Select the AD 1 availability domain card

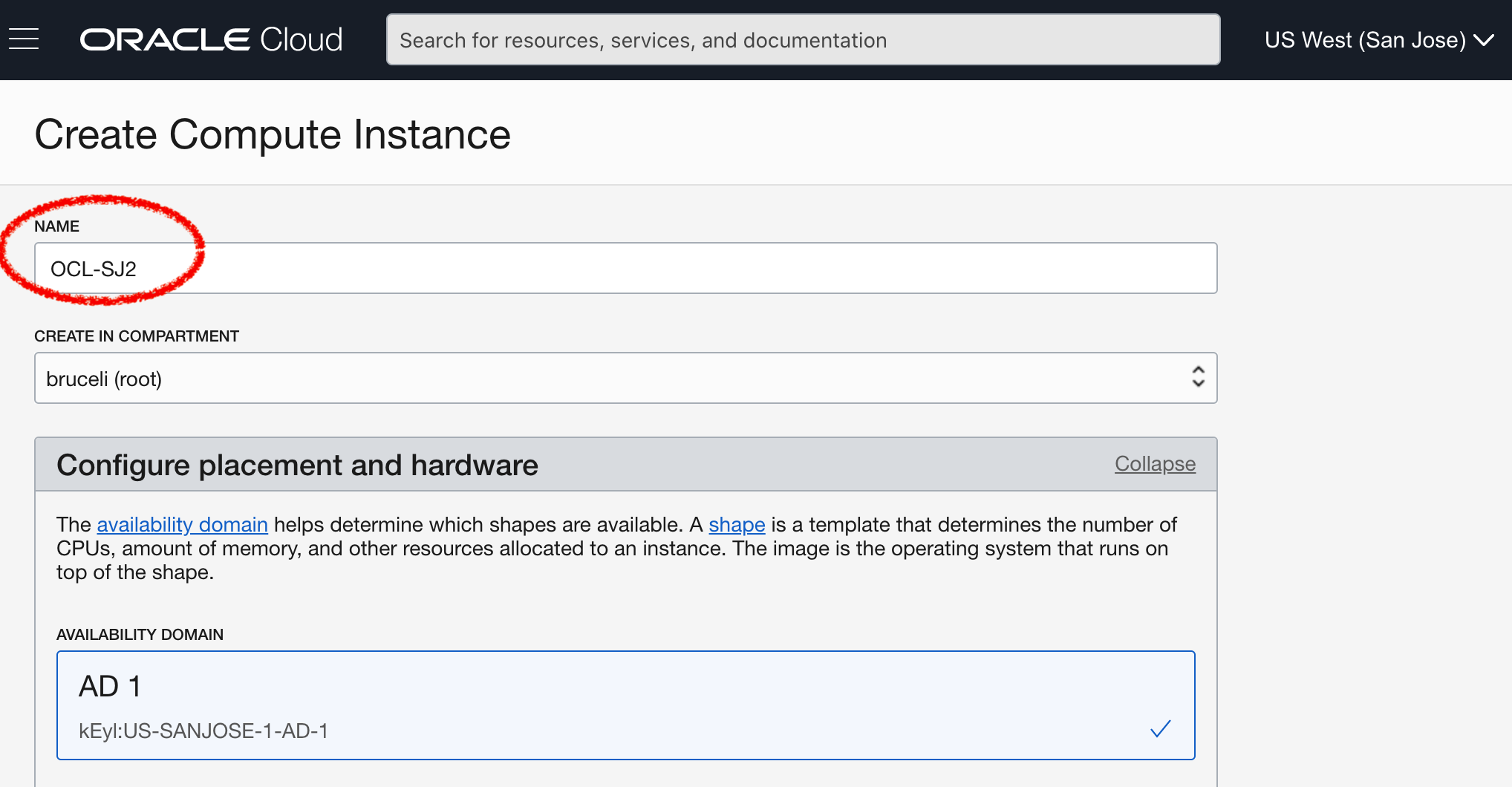pyautogui.click(x=625, y=705)
